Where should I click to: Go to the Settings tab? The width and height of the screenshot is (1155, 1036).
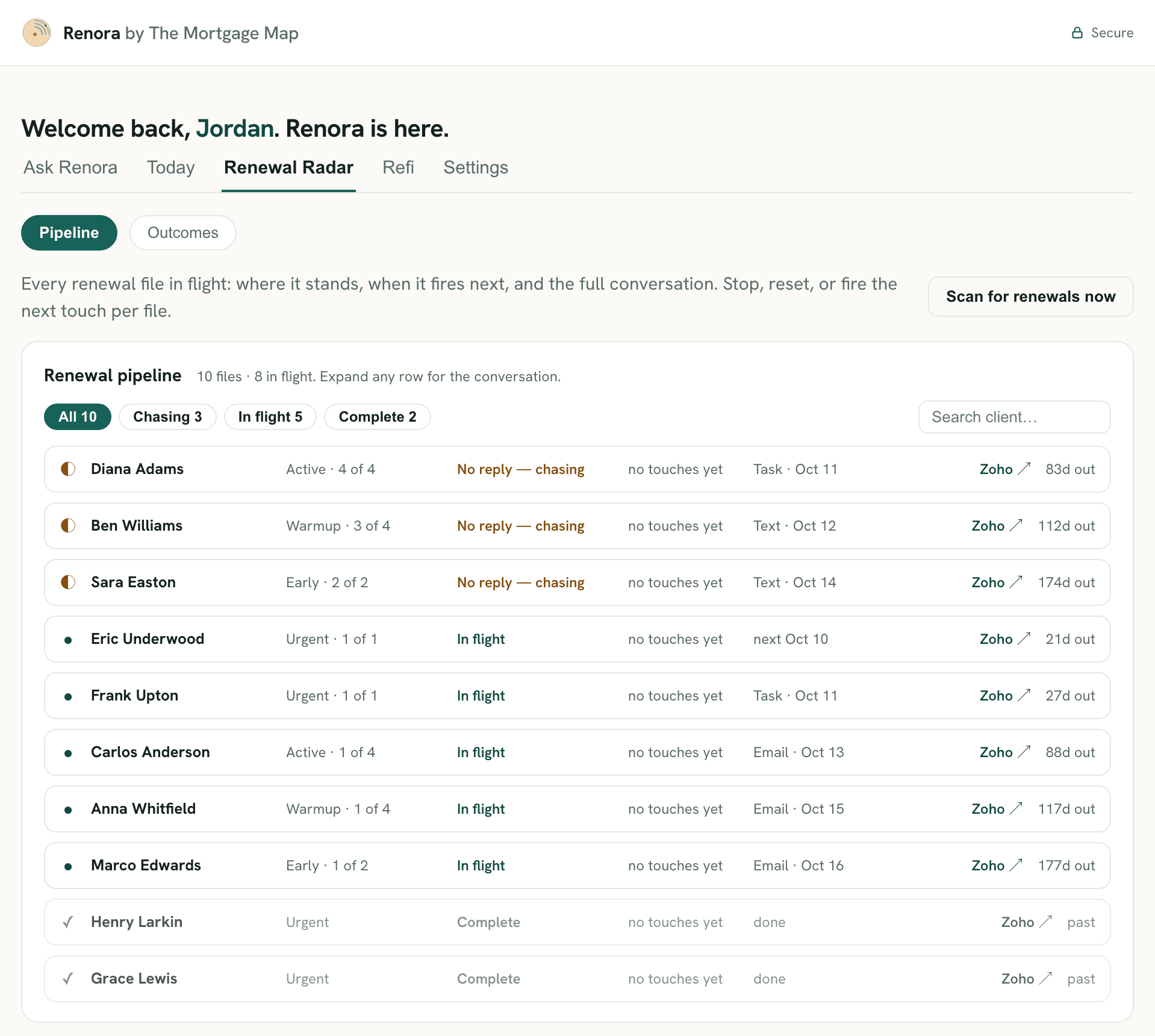[476, 167]
